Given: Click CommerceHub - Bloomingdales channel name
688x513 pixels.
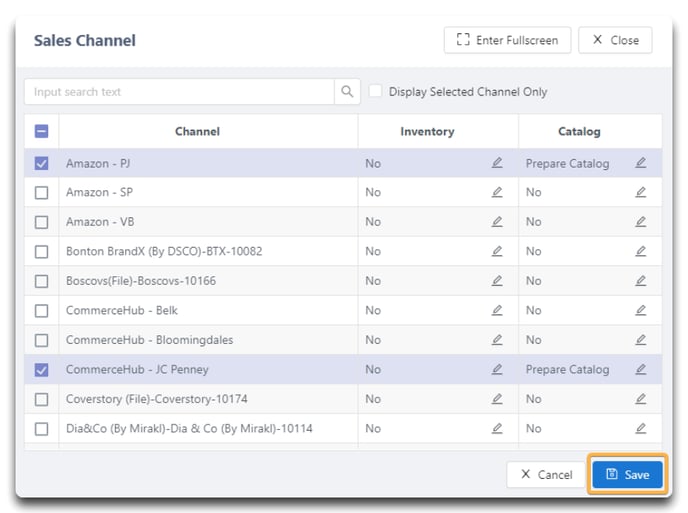Looking at the screenshot, I should [x=150, y=340].
